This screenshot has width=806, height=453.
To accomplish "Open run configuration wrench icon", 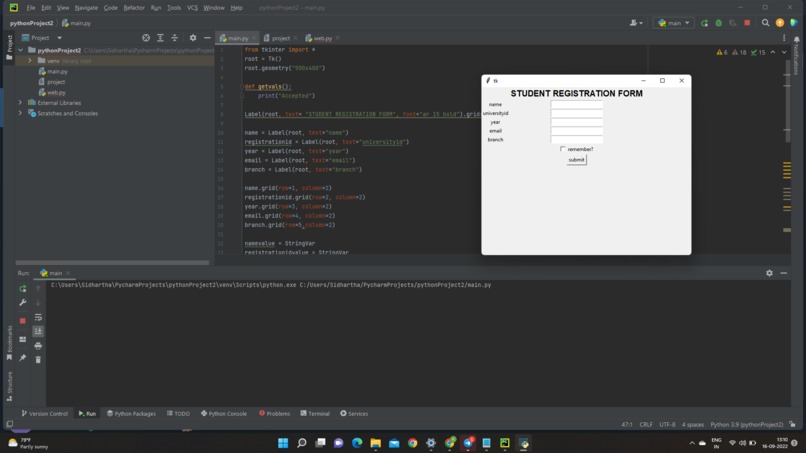I will point(23,303).
